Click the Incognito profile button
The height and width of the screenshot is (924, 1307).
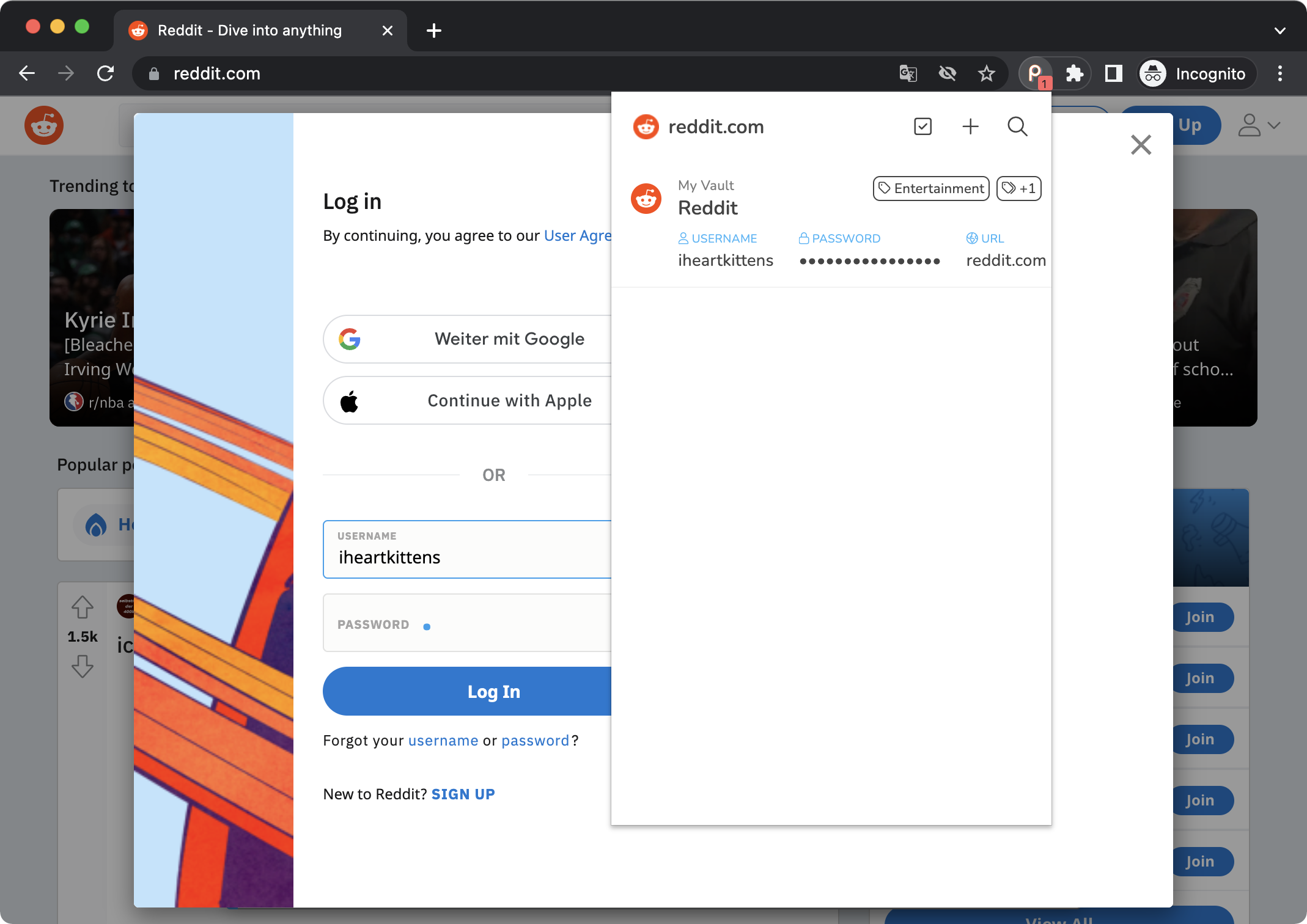coord(1196,73)
